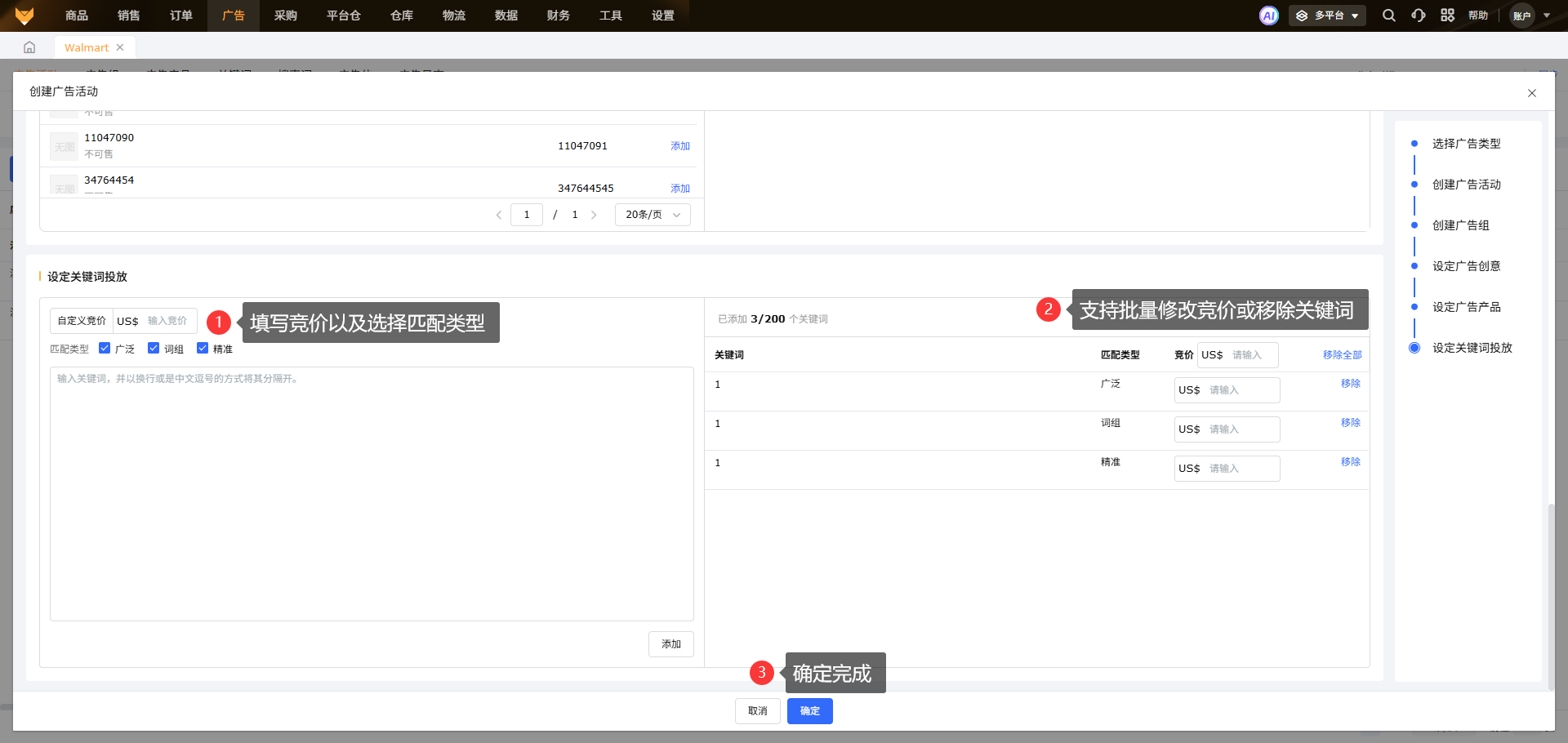The image size is (1568, 743).
Task: Toggle the 广泛 match type checkbox
Action: click(x=105, y=348)
